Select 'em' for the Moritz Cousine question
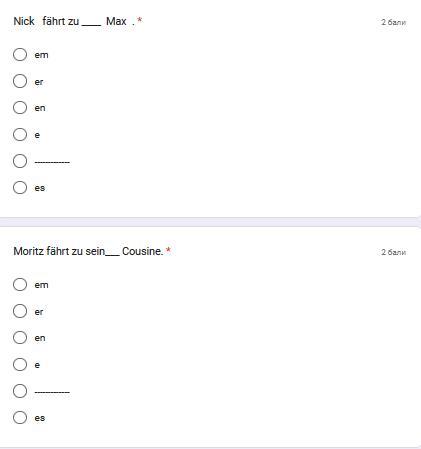The image size is (421, 449). [20, 284]
